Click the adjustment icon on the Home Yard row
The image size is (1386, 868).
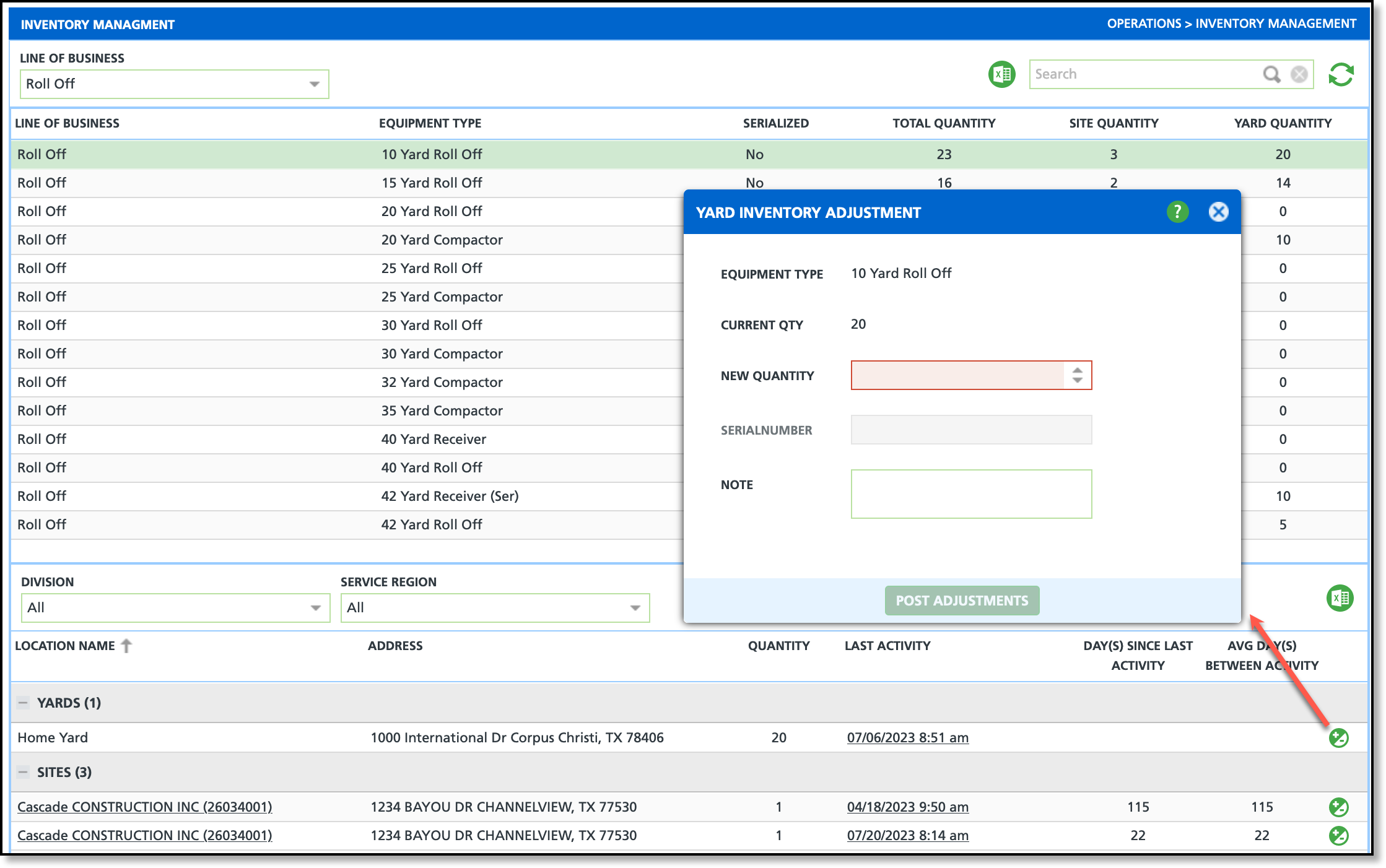click(x=1338, y=738)
